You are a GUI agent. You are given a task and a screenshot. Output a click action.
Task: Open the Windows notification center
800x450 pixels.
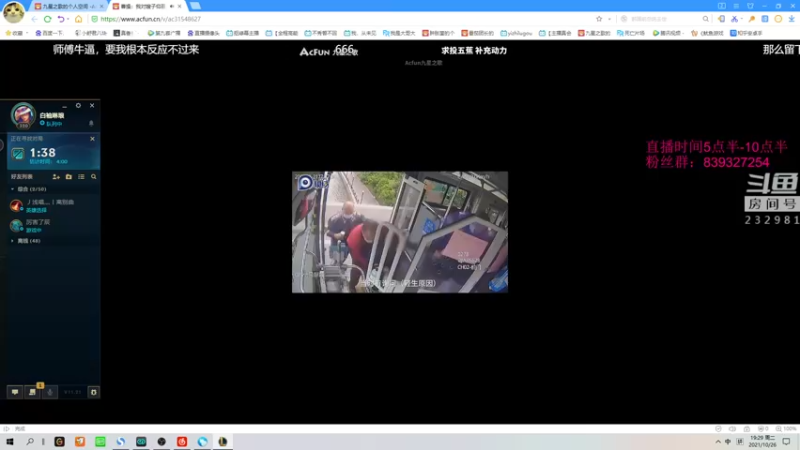[x=787, y=442]
